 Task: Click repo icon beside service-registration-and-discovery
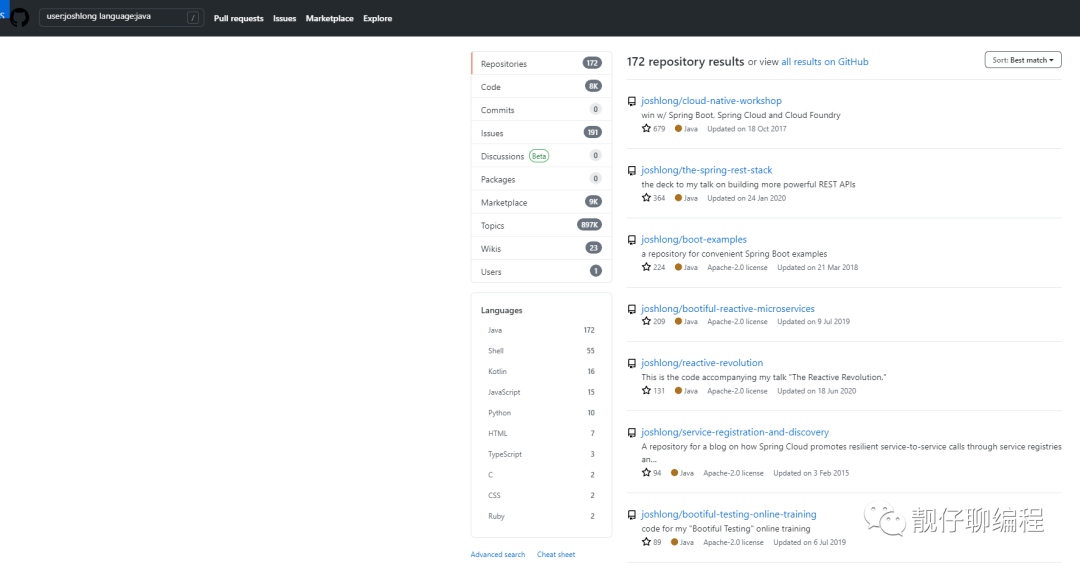pos(632,433)
